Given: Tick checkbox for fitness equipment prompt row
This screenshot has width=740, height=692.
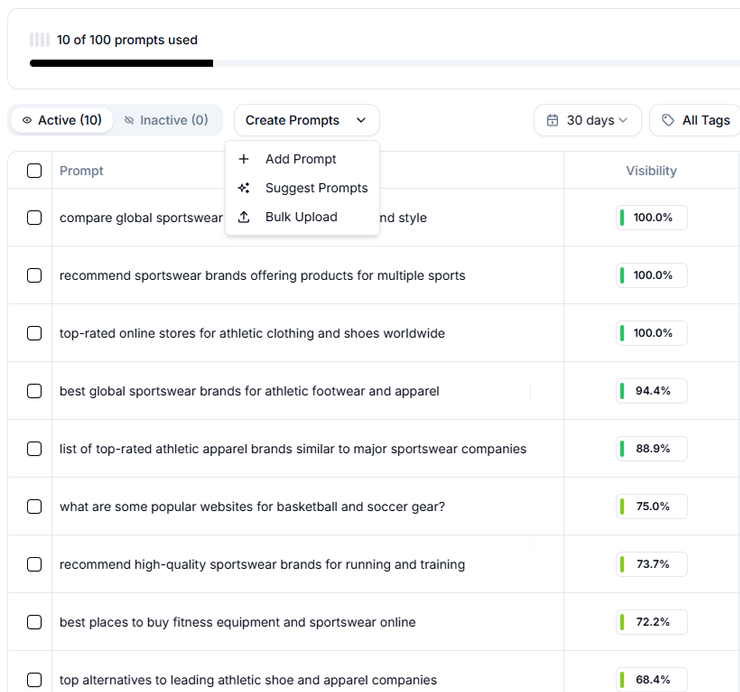Looking at the screenshot, I should (x=34, y=622).
